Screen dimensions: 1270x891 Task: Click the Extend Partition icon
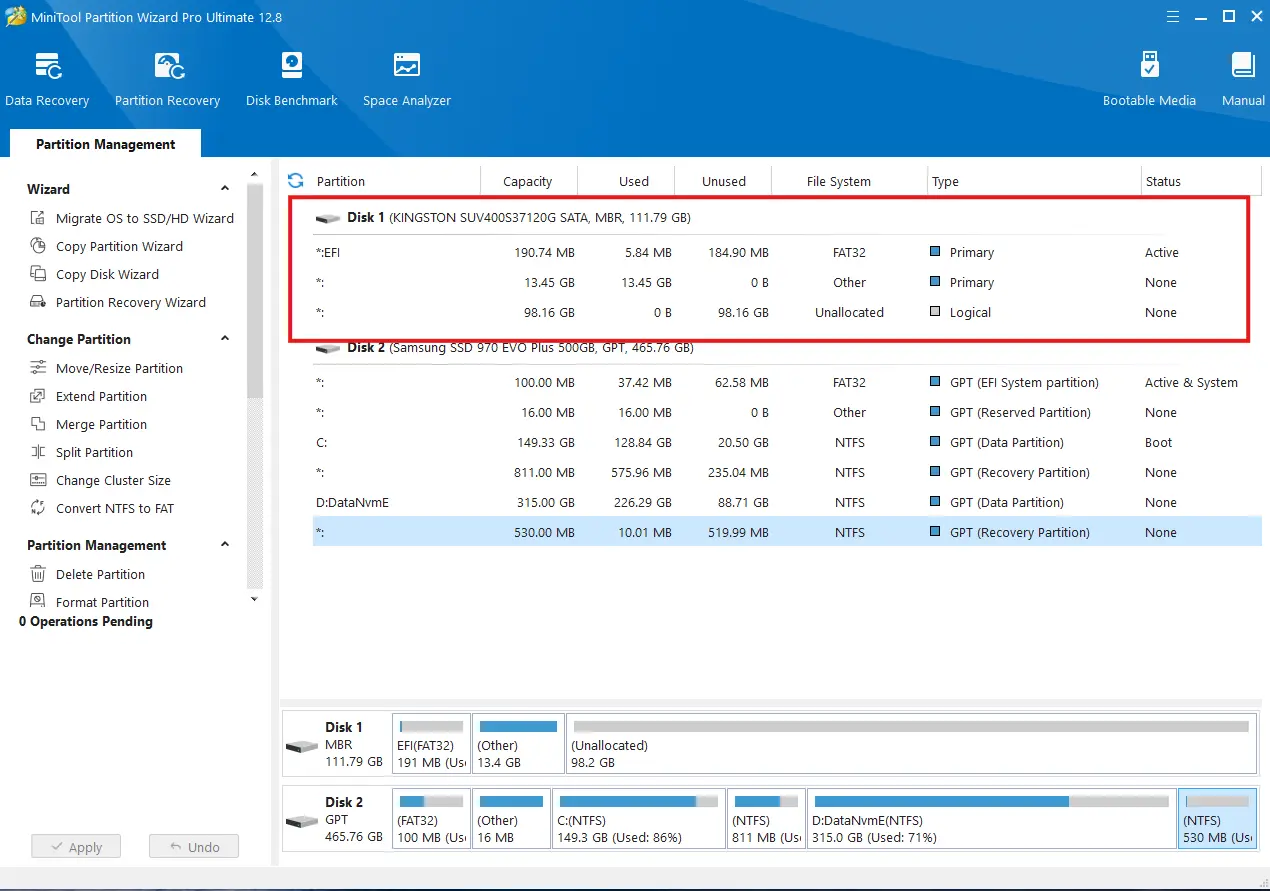click(x=38, y=396)
